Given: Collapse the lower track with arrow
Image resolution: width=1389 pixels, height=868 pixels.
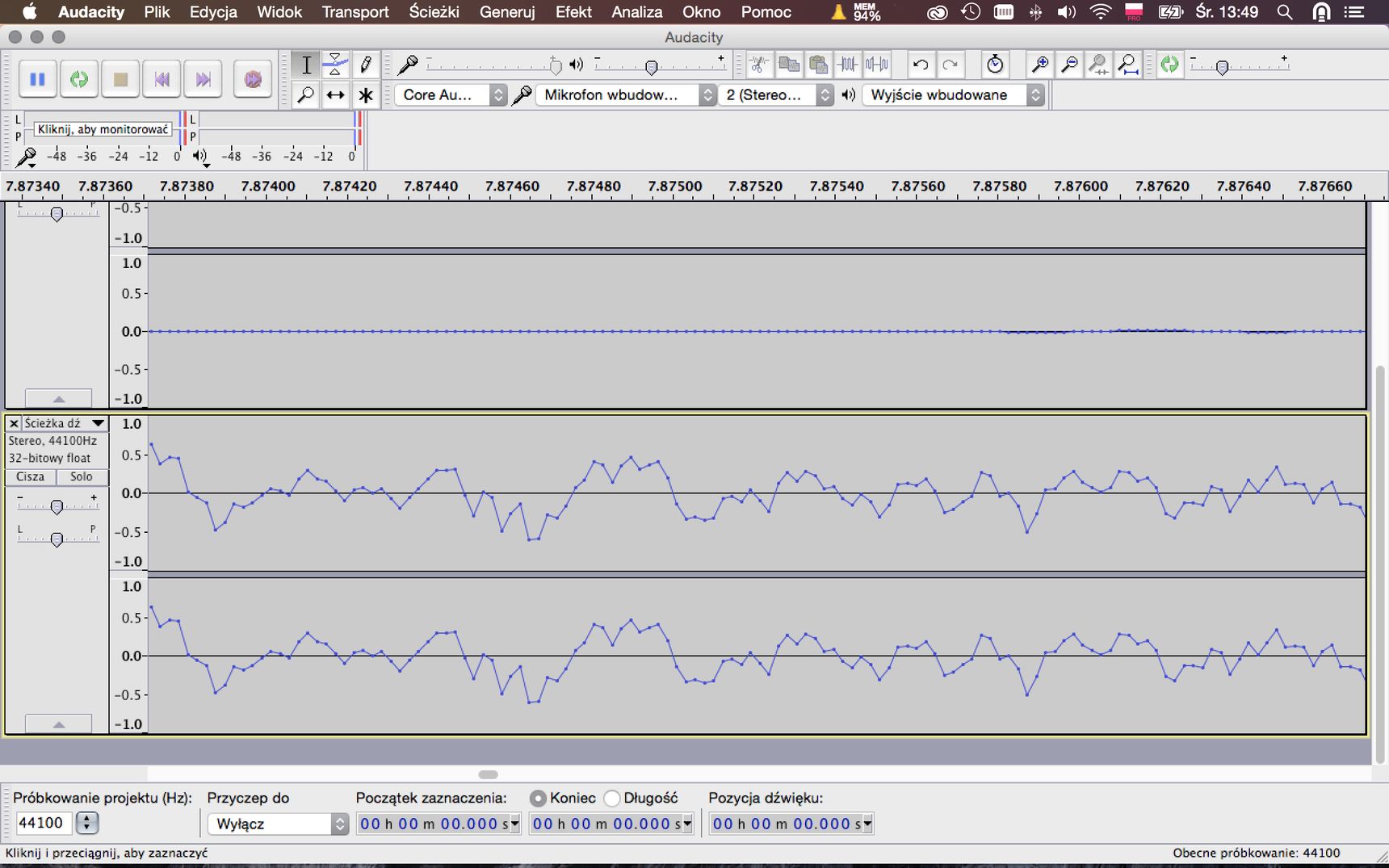Looking at the screenshot, I should click(58, 724).
